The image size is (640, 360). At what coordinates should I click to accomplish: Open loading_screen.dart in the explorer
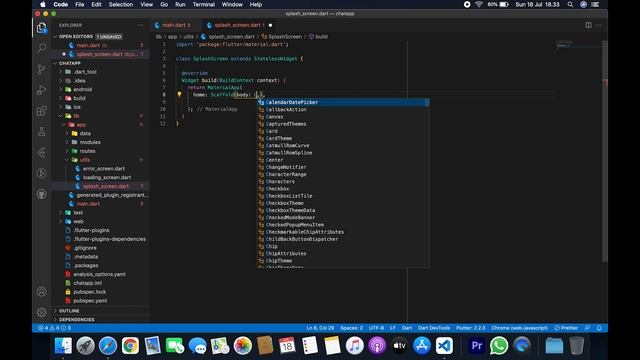[x=107, y=177]
